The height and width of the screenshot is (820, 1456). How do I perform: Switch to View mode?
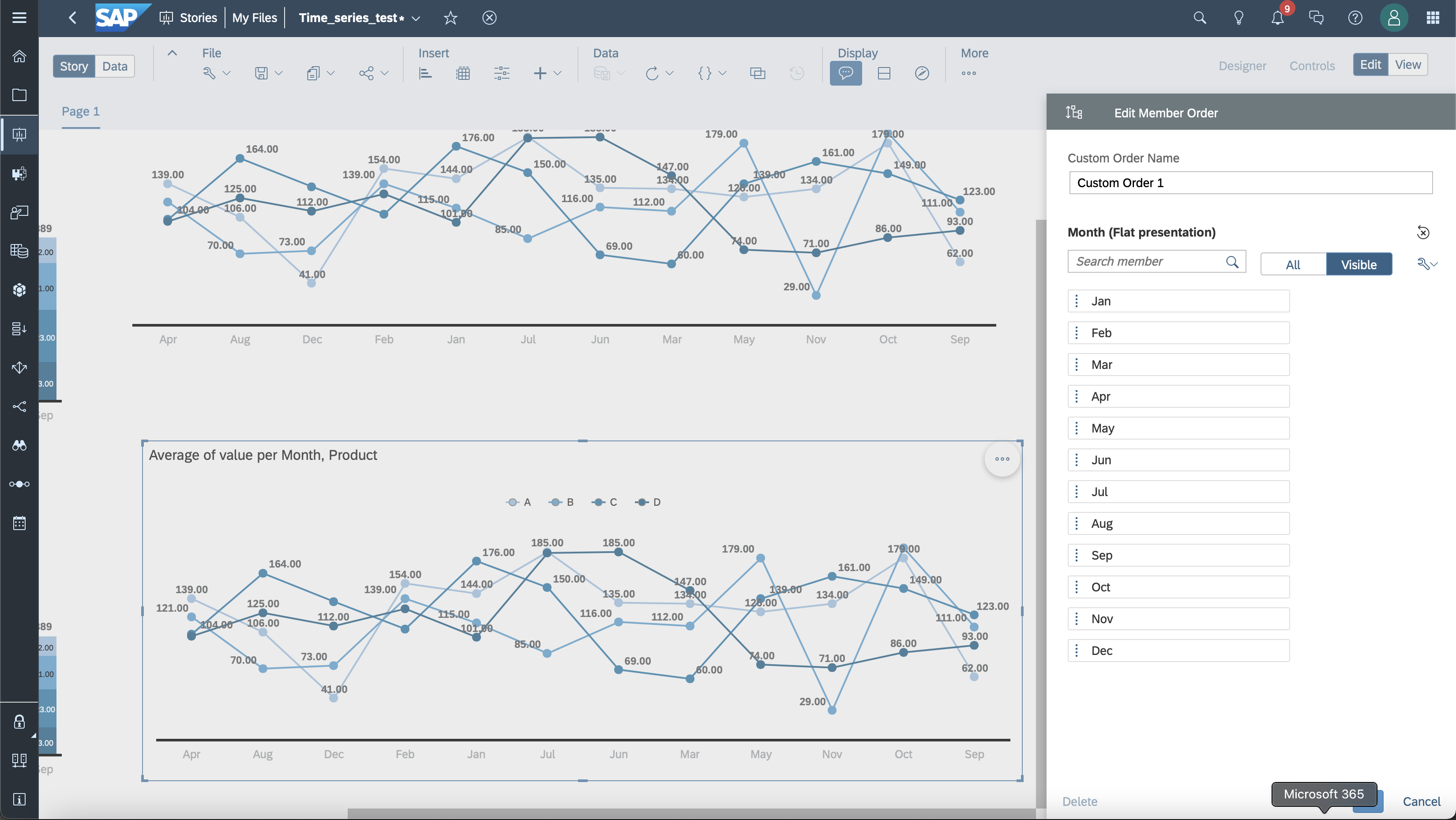(x=1407, y=64)
